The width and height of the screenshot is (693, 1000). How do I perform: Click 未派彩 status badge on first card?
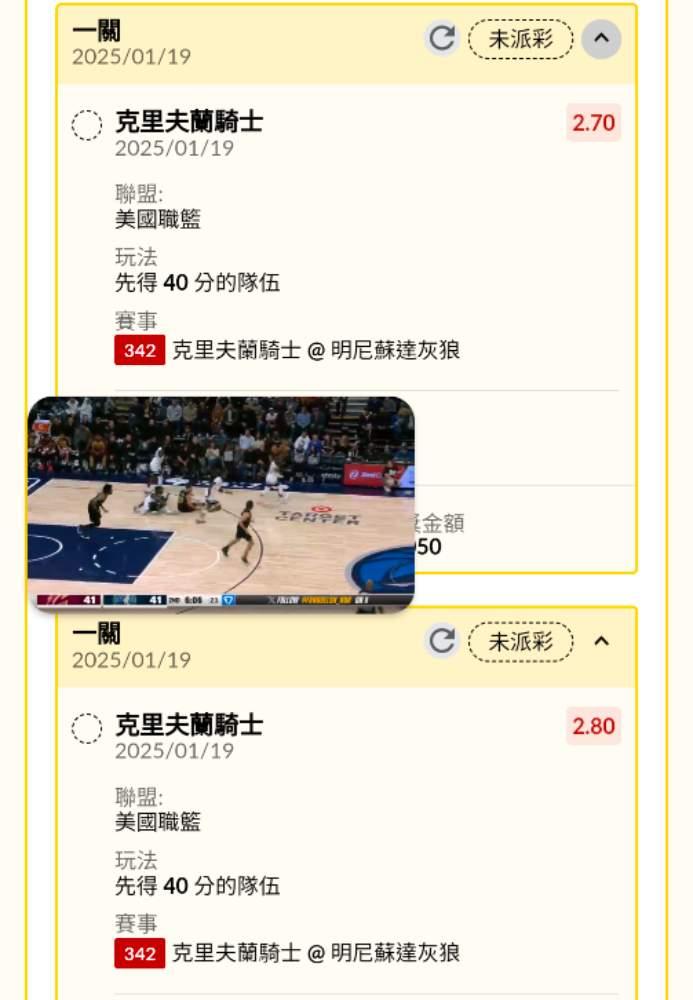pyautogui.click(x=520, y=39)
